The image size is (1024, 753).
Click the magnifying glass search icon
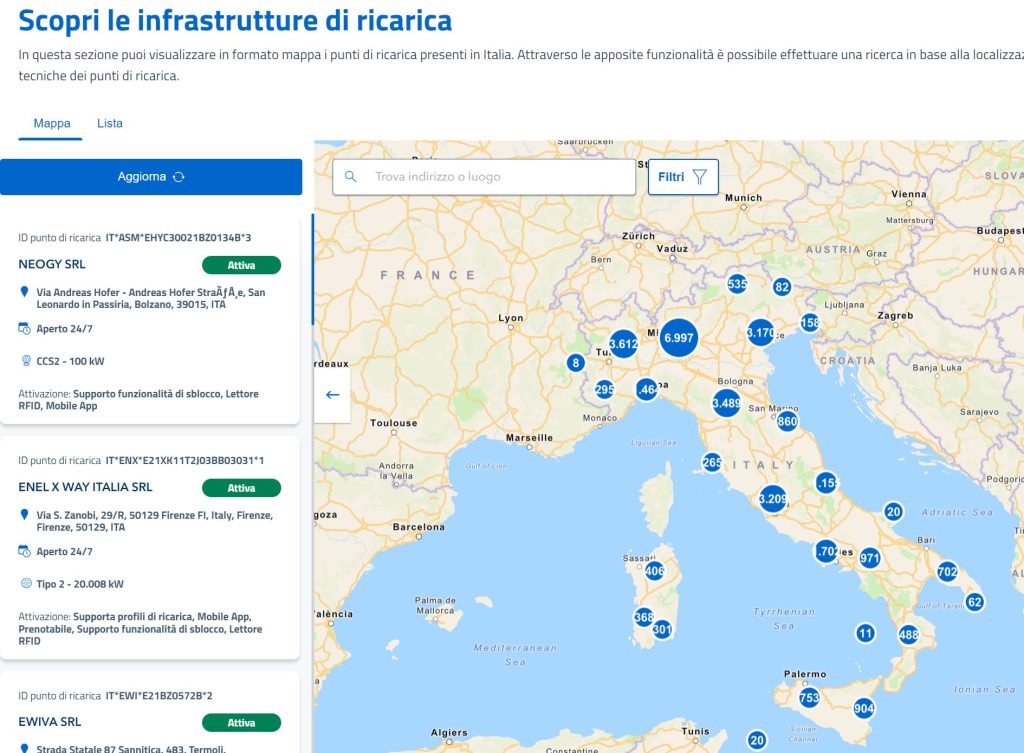click(x=351, y=177)
